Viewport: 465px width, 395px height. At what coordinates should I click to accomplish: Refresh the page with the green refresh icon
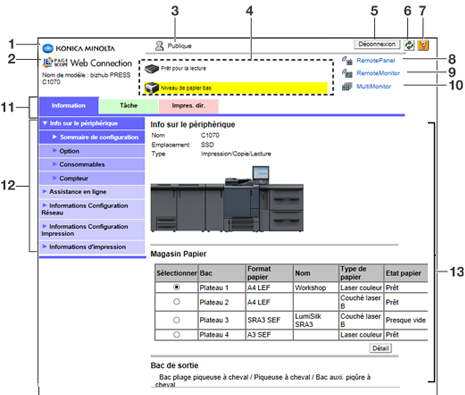[x=409, y=45]
